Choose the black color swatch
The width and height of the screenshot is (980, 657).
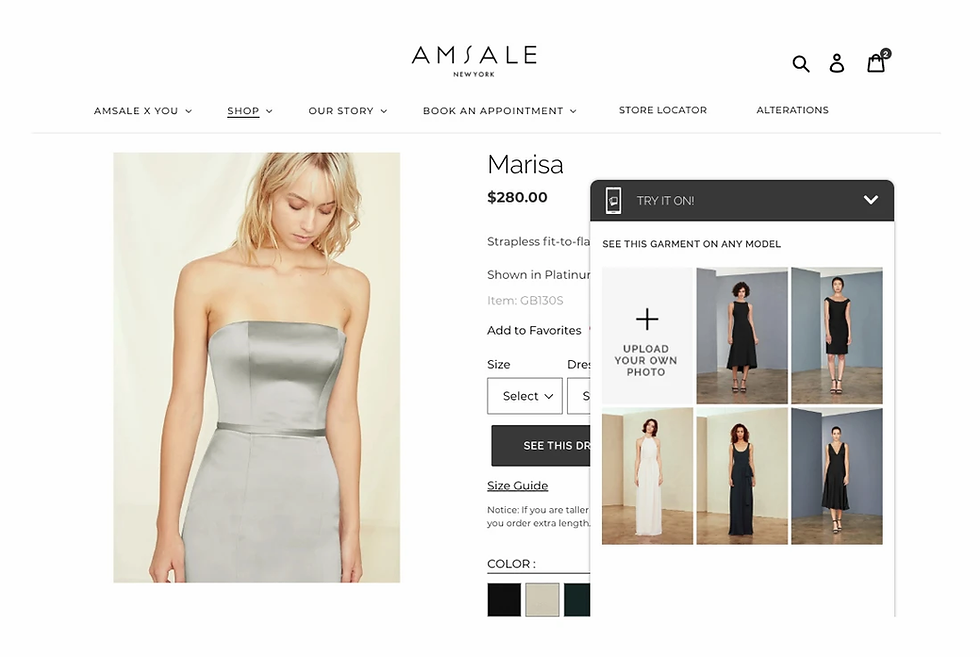click(x=504, y=599)
